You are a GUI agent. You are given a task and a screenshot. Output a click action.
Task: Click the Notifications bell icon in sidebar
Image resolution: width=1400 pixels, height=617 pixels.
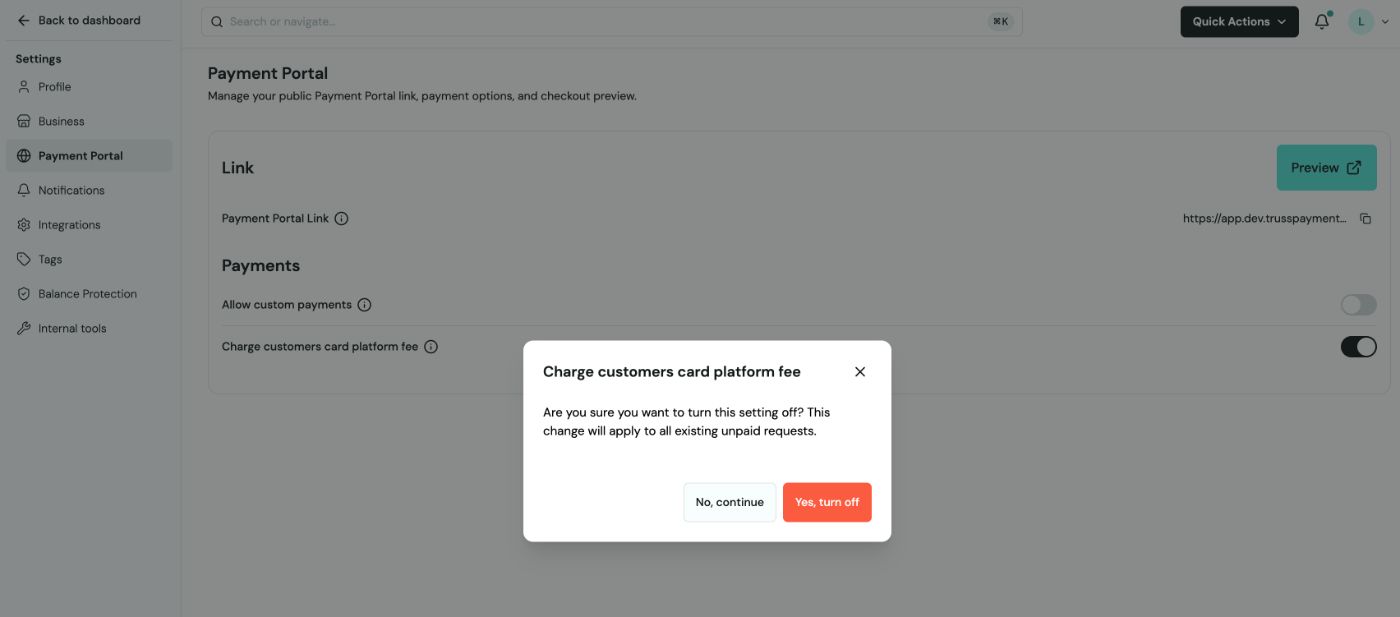click(x=24, y=190)
